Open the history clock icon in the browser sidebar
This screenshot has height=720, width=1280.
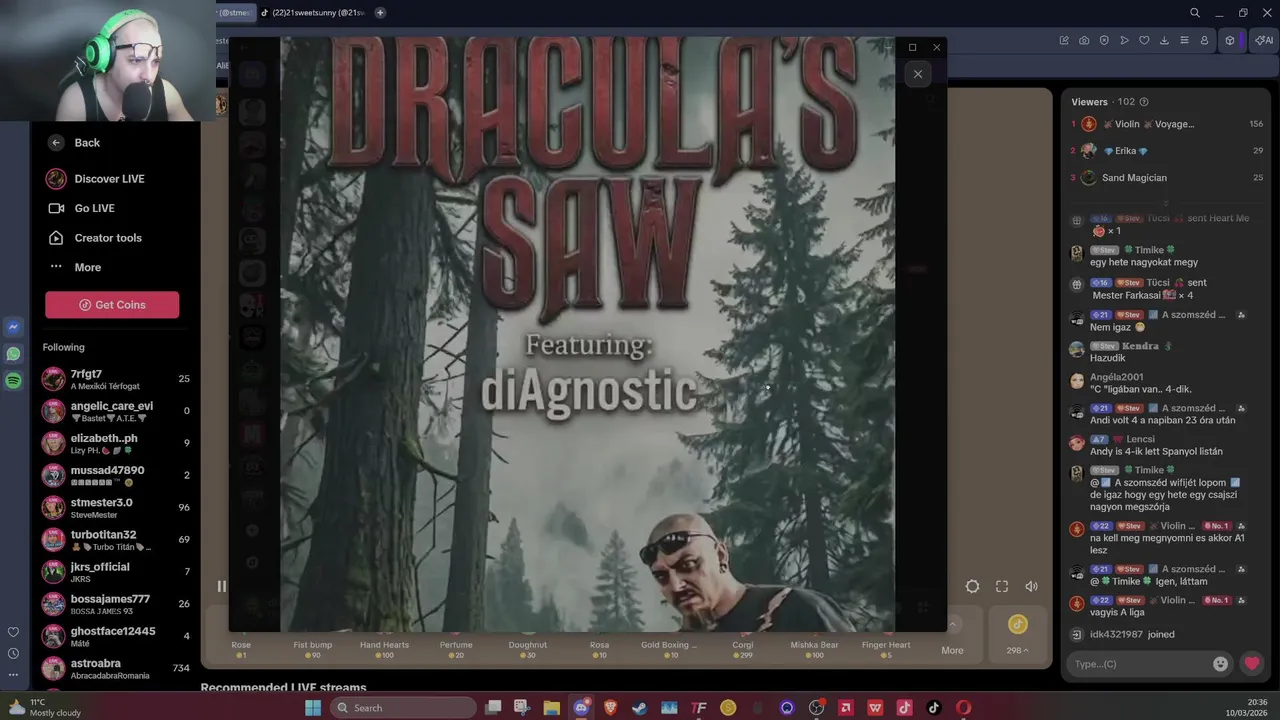13,653
